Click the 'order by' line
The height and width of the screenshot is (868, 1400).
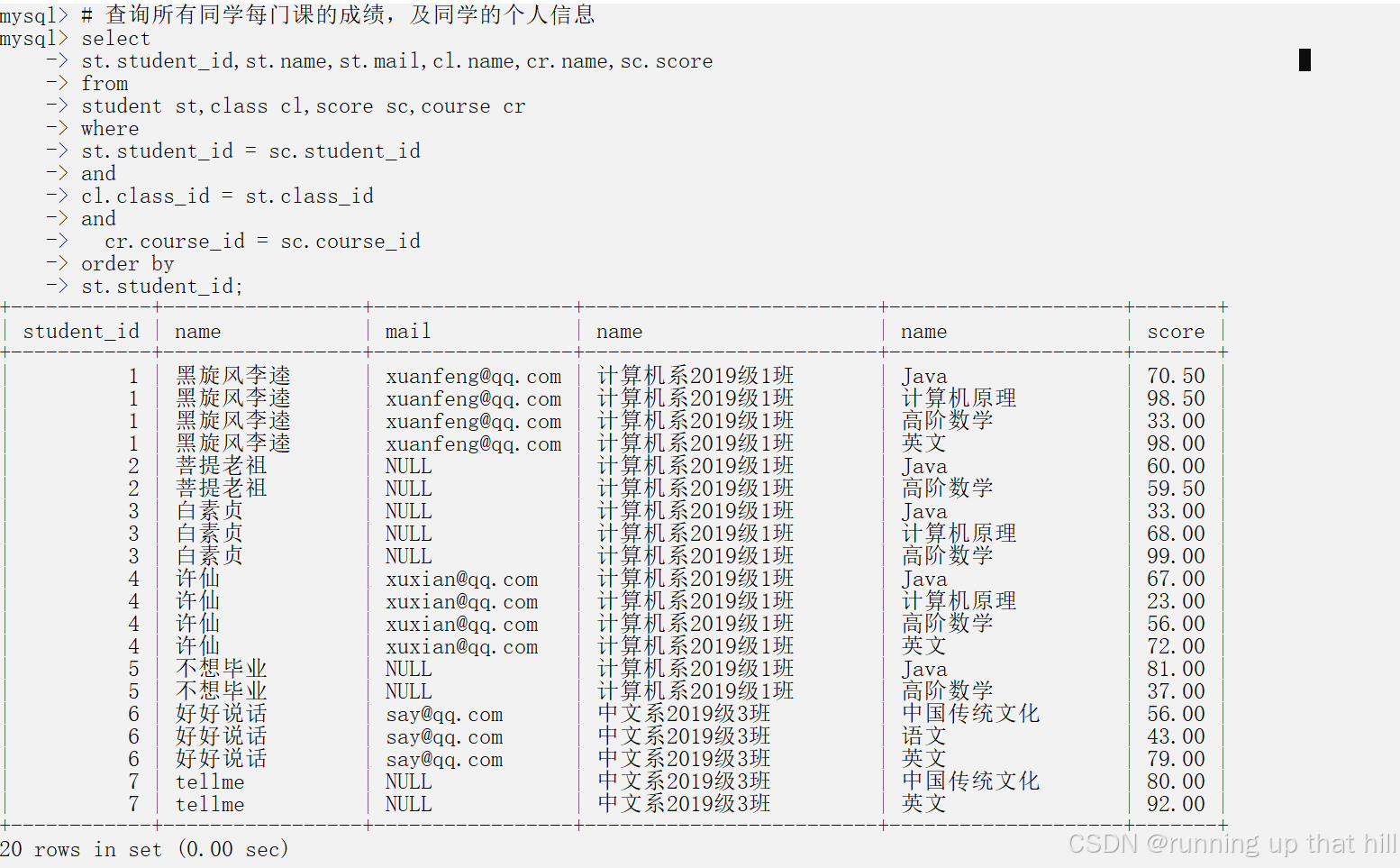pos(127,264)
